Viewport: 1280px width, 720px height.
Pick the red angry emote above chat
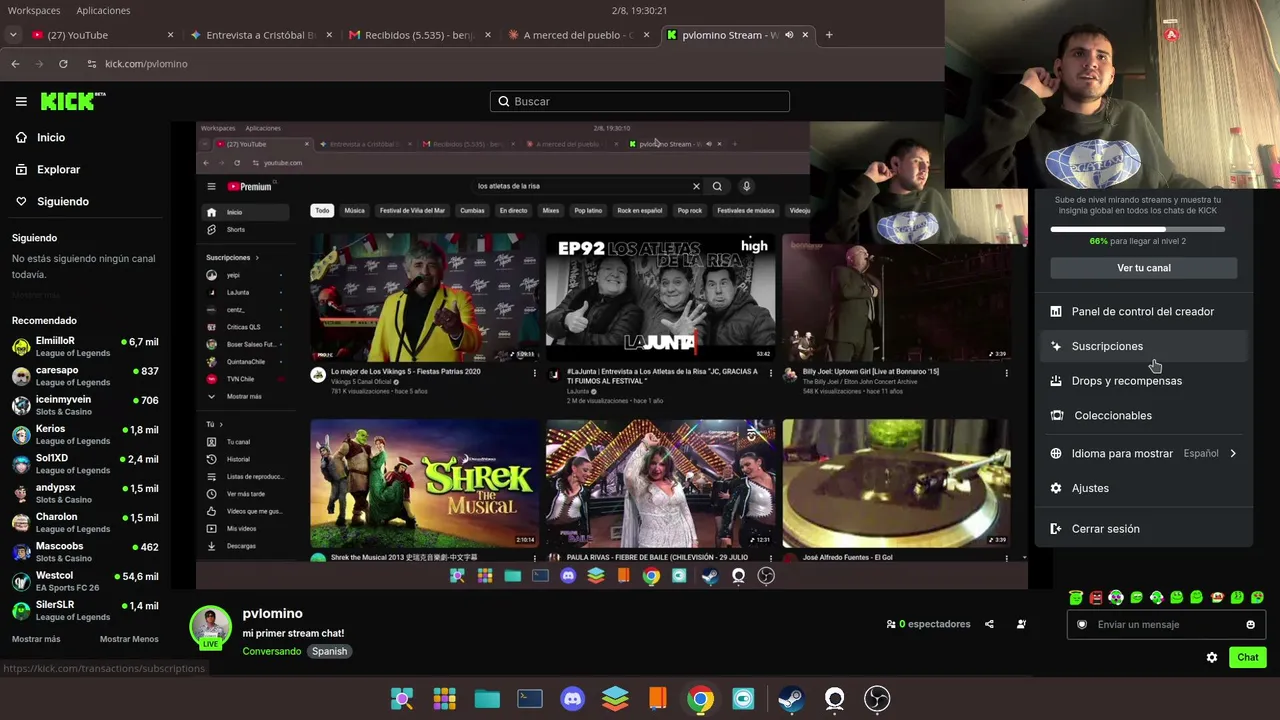tap(1096, 597)
